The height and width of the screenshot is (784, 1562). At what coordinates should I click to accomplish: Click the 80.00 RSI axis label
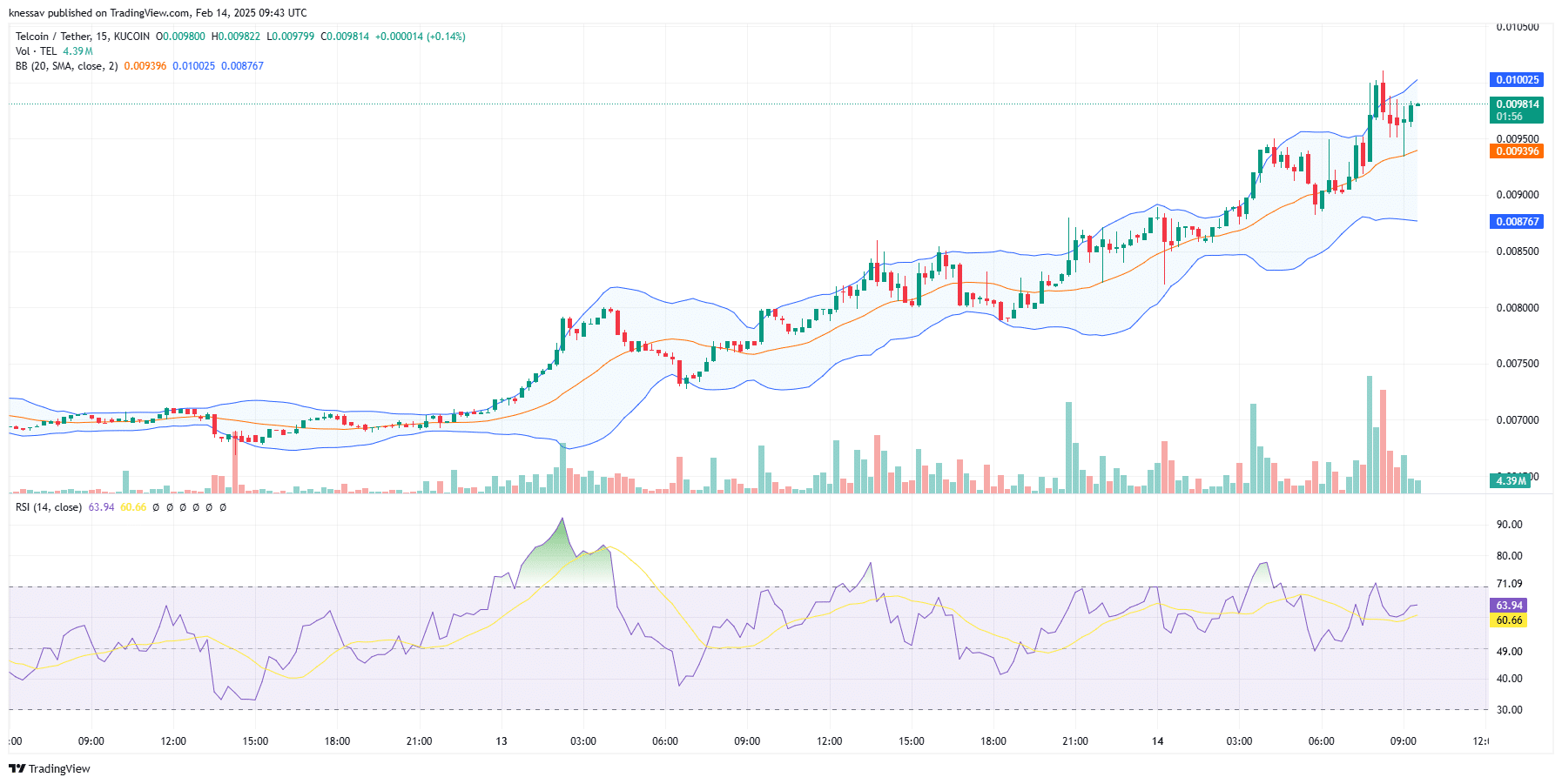pyautogui.click(x=1509, y=556)
